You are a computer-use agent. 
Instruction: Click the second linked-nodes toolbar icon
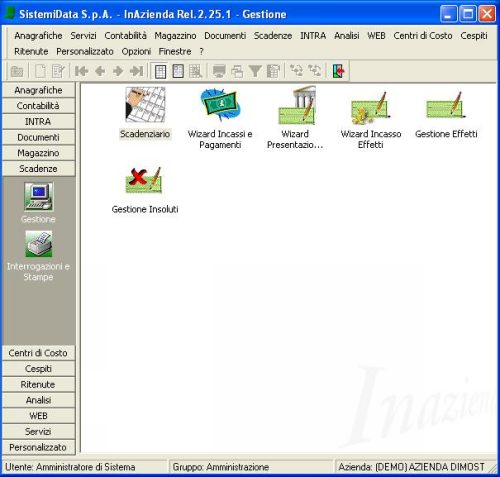314,71
